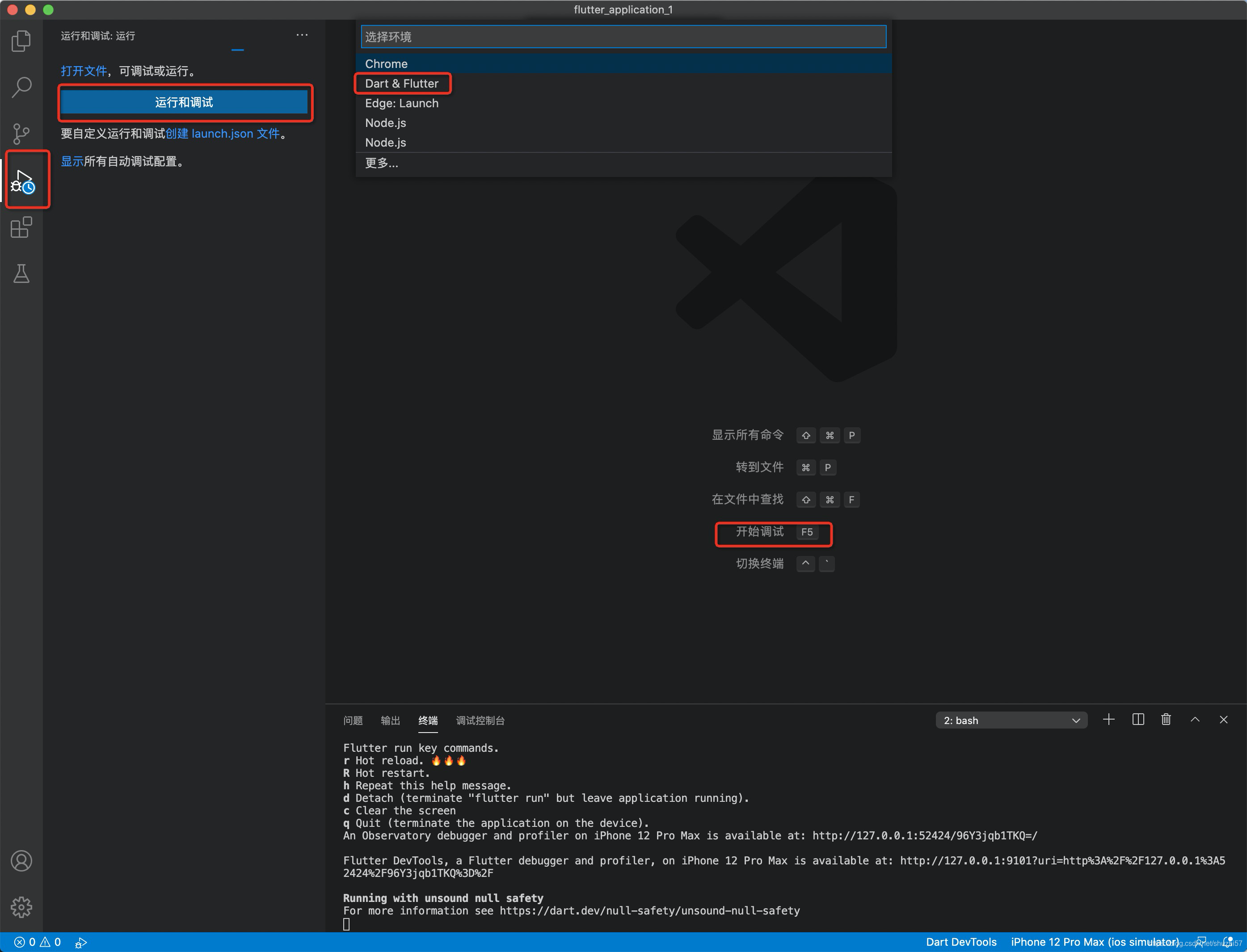Image resolution: width=1247 pixels, height=952 pixels.
Task: Open the Source Control view
Action: [21, 134]
